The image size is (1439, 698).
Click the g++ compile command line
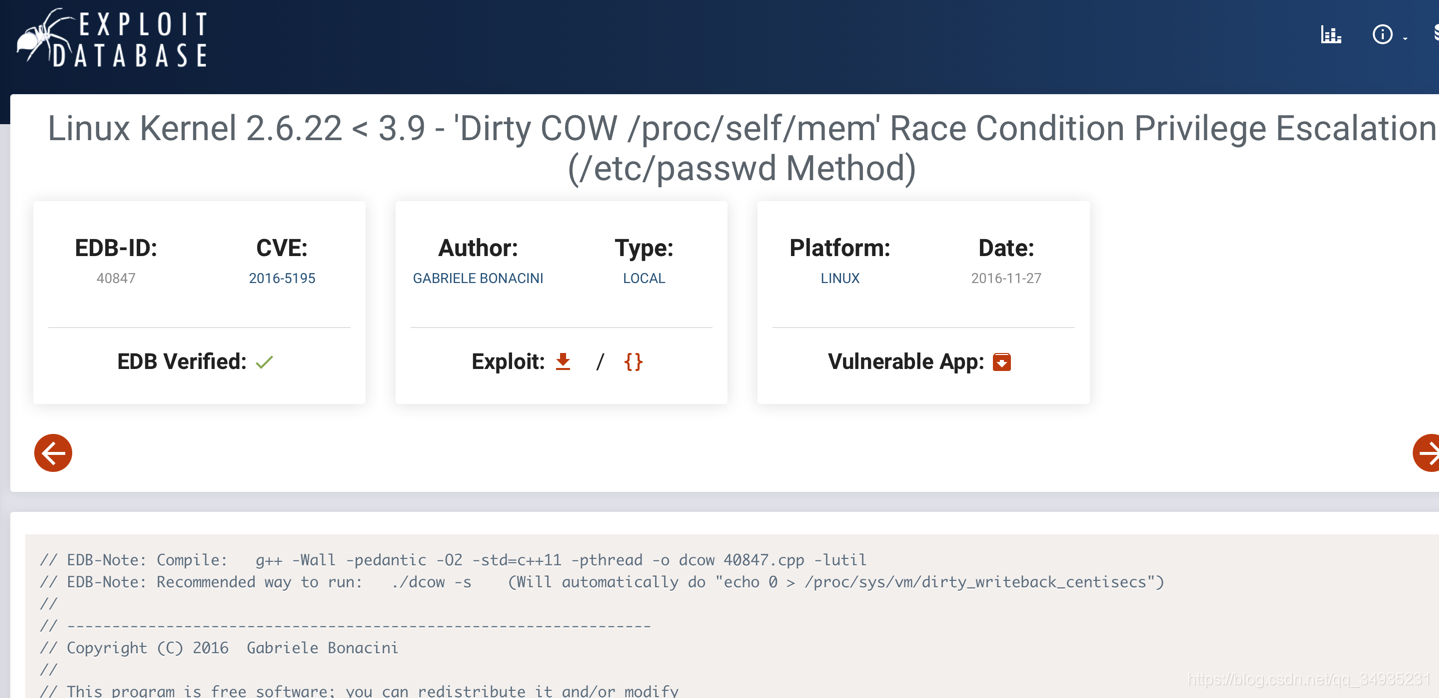(453, 560)
